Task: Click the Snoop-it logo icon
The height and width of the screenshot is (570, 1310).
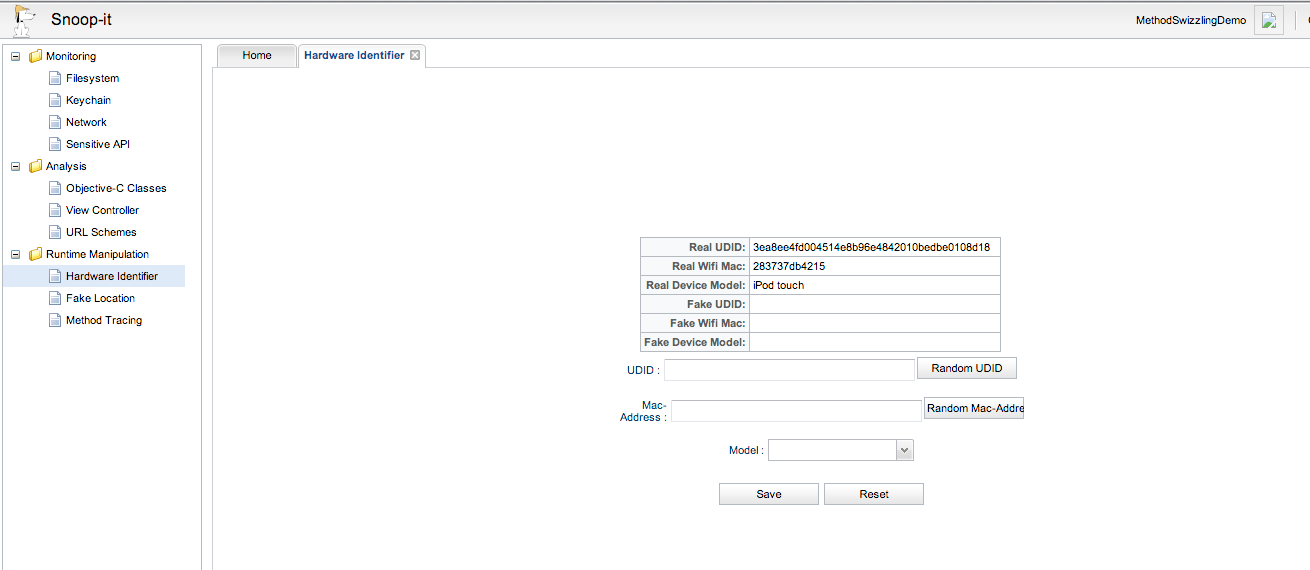Action: [x=24, y=19]
